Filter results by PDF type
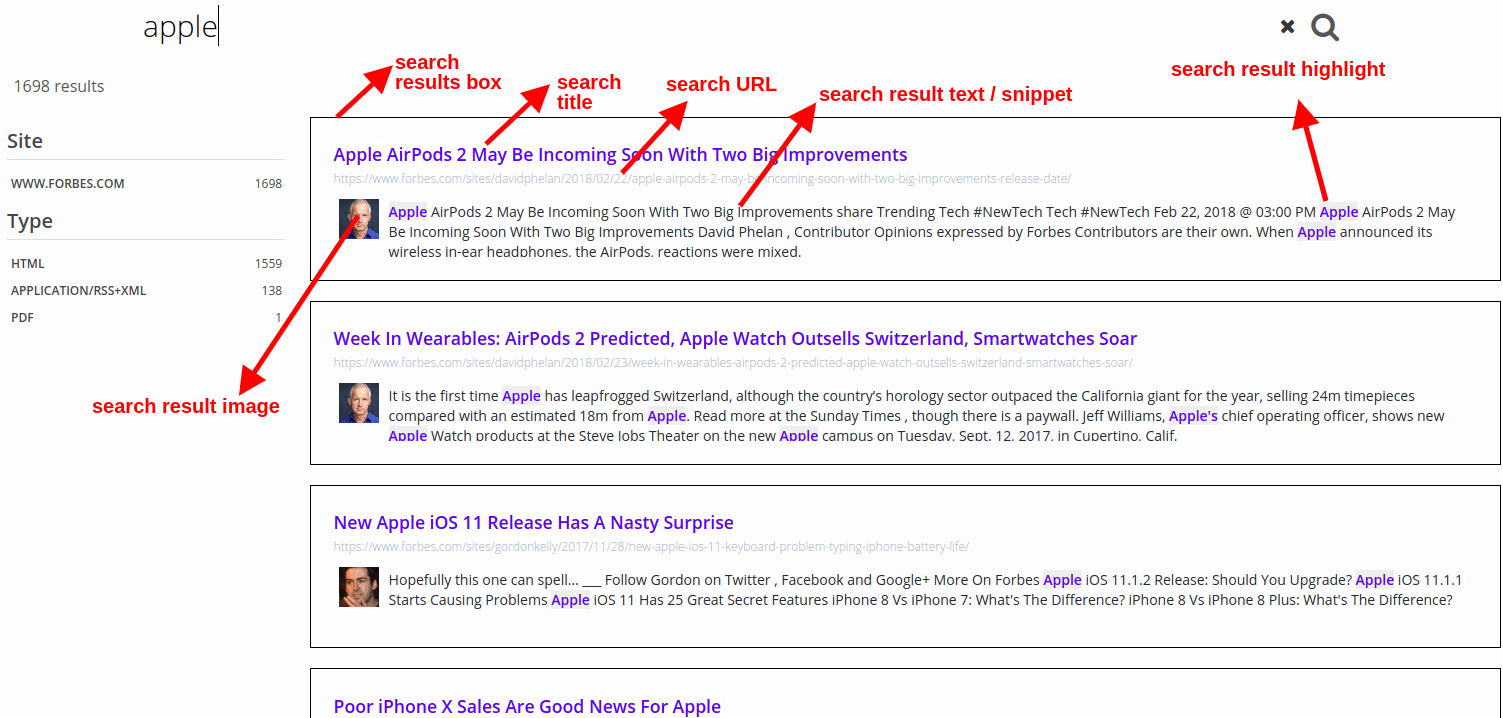The image size is (1503, 718). [20, 318]
